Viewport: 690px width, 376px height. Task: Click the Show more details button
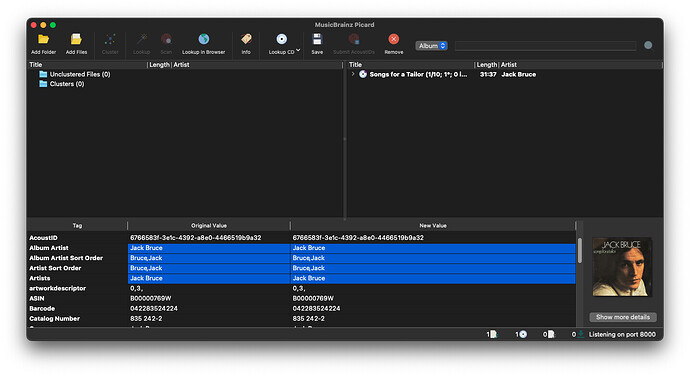(623, 317)
